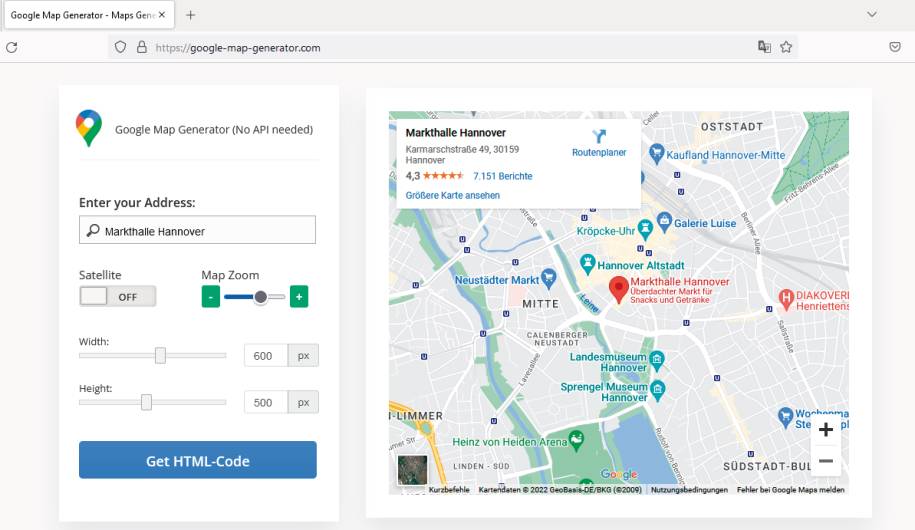Edit the width value 600
Image resolution: width=915 pixels, height=530 pixels.
pos(266,355)
